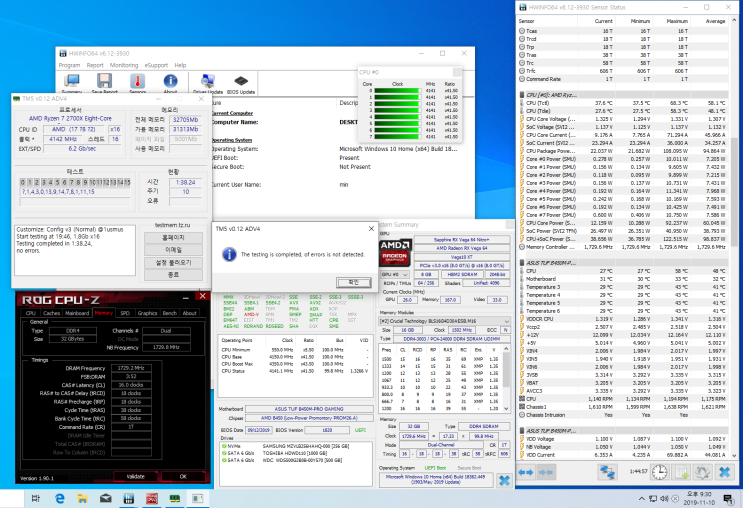Click OK button in ROG CPU-Z
Image resolution: width=743 pixels, height=508 pixels.
pos(183,476)
